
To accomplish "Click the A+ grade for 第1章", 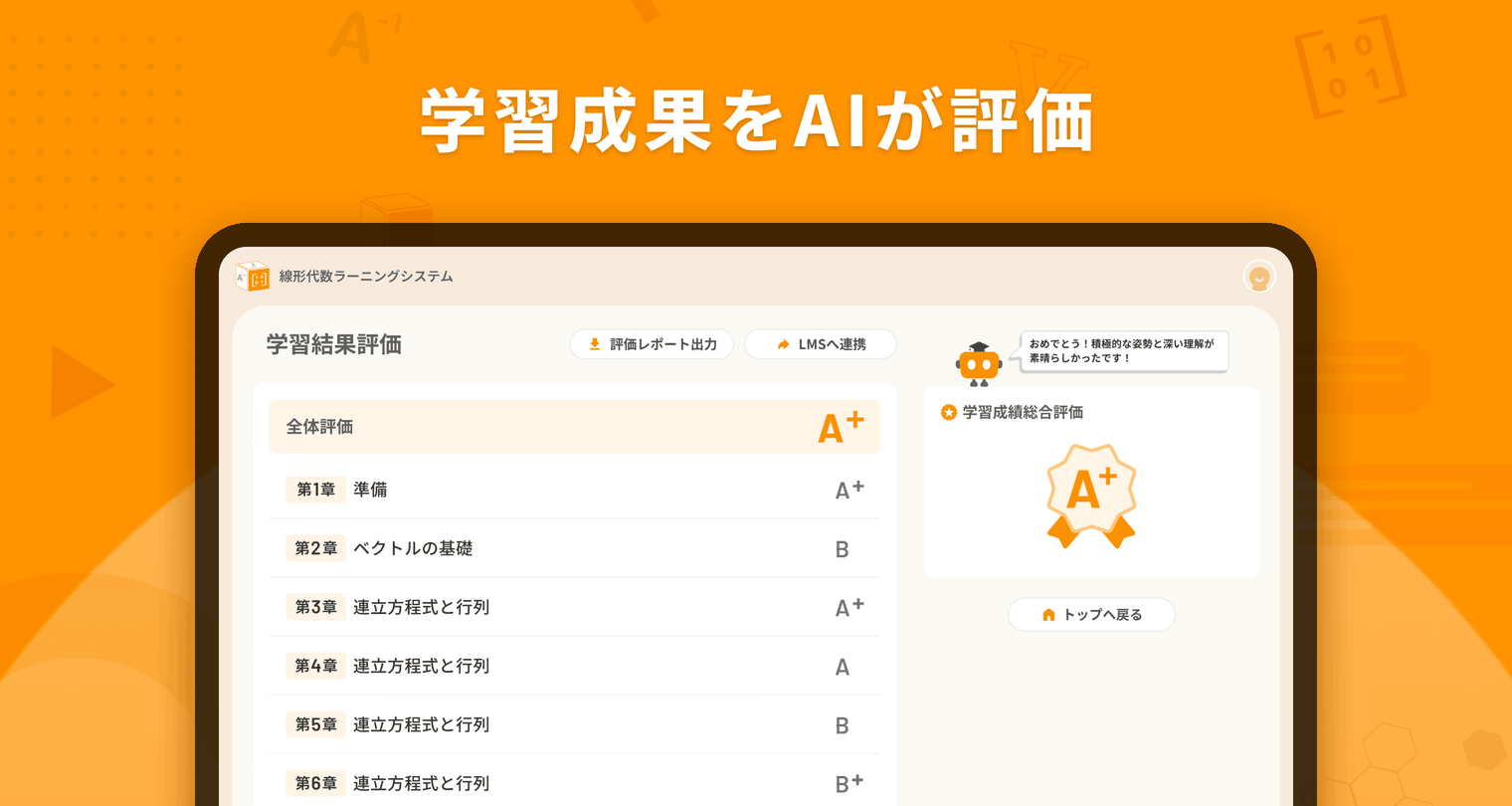I will tap(849, 490).
